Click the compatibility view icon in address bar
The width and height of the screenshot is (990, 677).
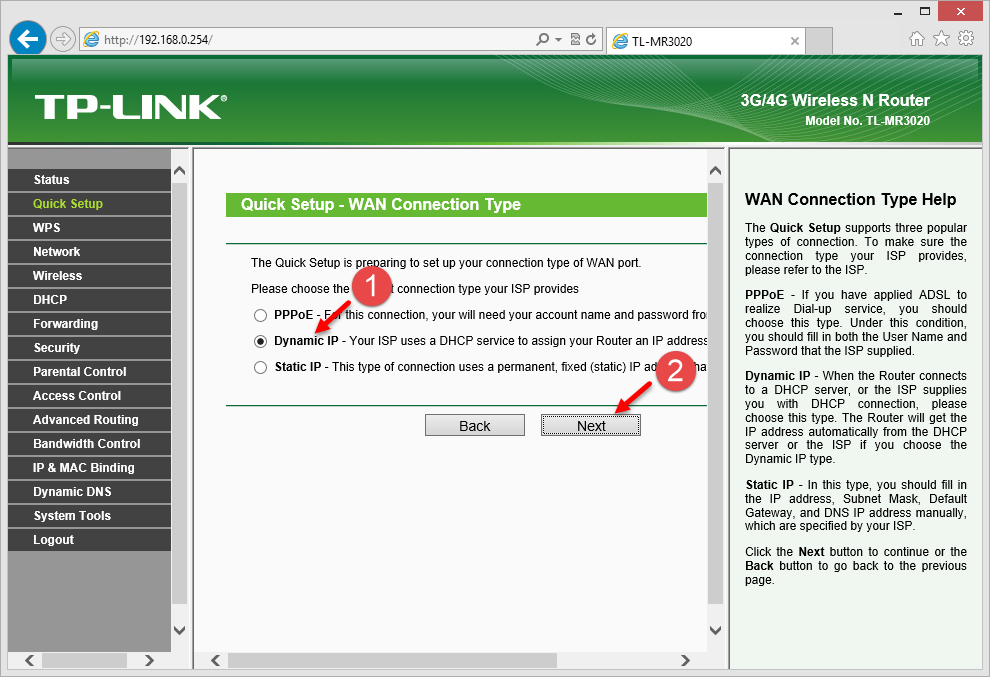(575, 40)
